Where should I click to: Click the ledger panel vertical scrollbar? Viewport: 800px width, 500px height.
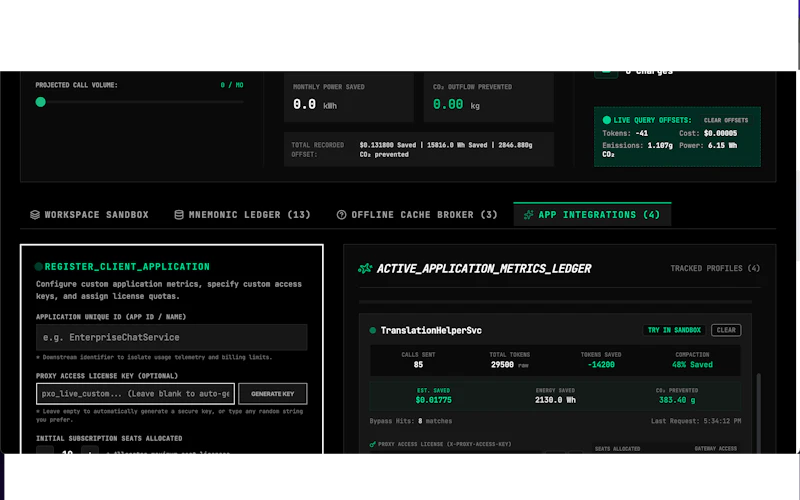point(758,413)
